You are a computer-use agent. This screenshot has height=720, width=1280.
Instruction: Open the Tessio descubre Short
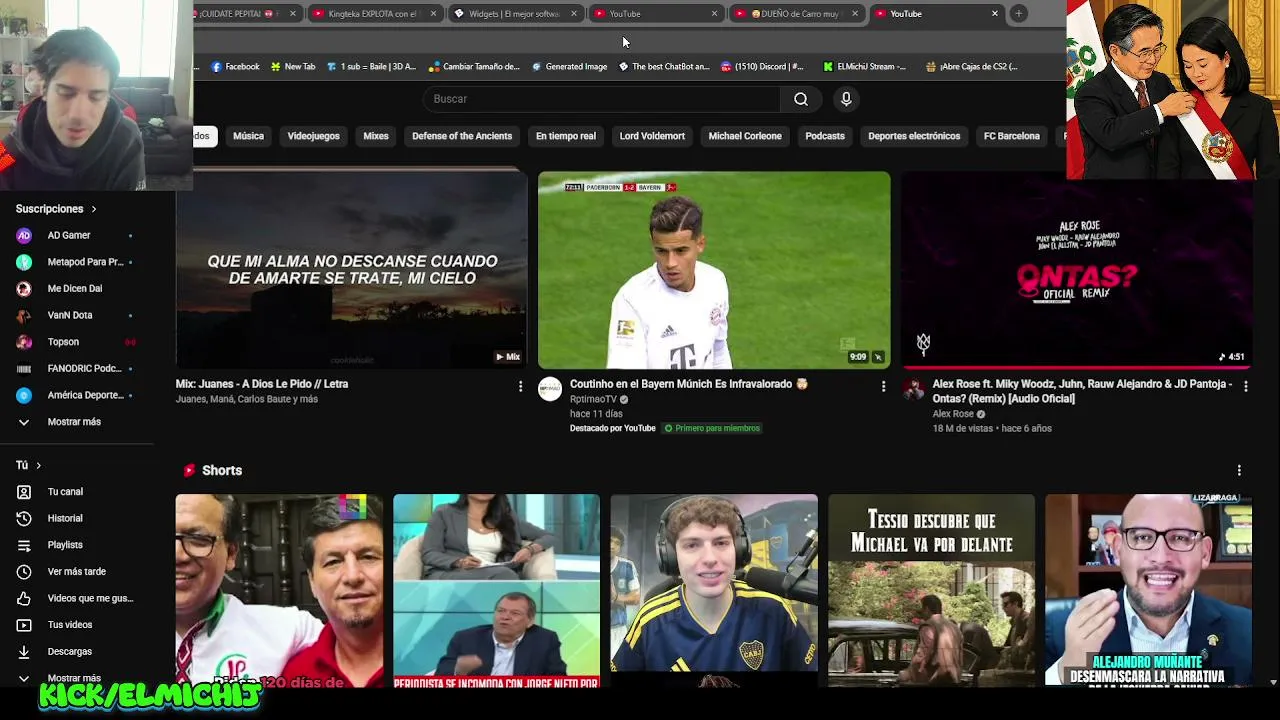tap(931, 590)
